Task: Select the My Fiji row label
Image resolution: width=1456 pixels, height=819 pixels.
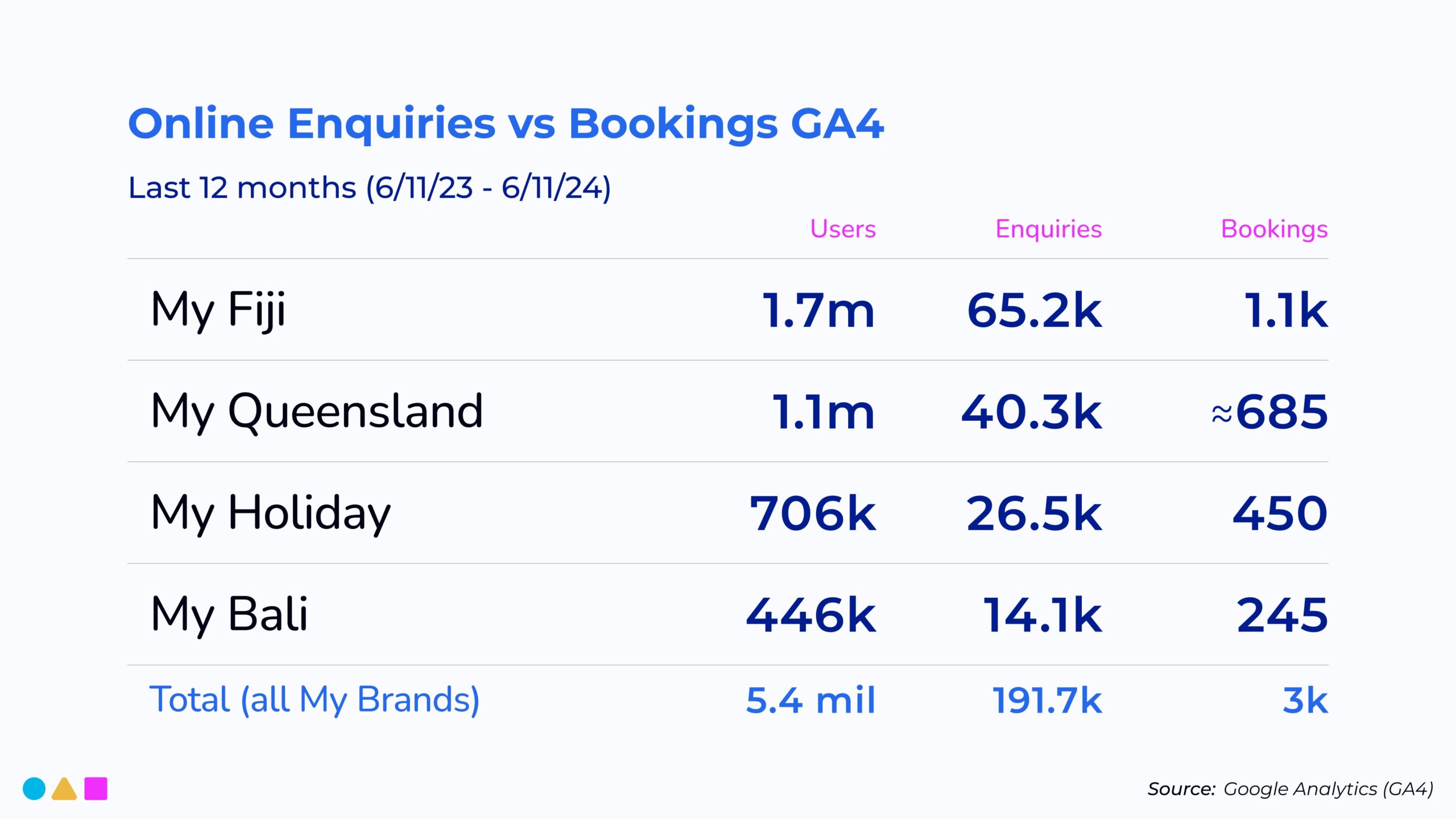Action: [x=218, y=310]
